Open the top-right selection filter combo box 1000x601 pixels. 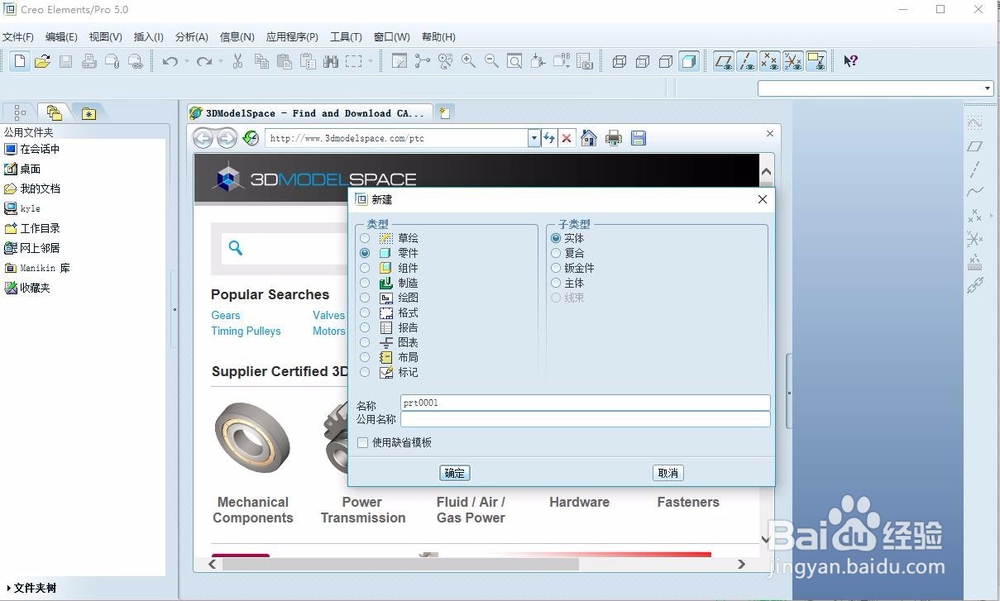pos(875,88)
